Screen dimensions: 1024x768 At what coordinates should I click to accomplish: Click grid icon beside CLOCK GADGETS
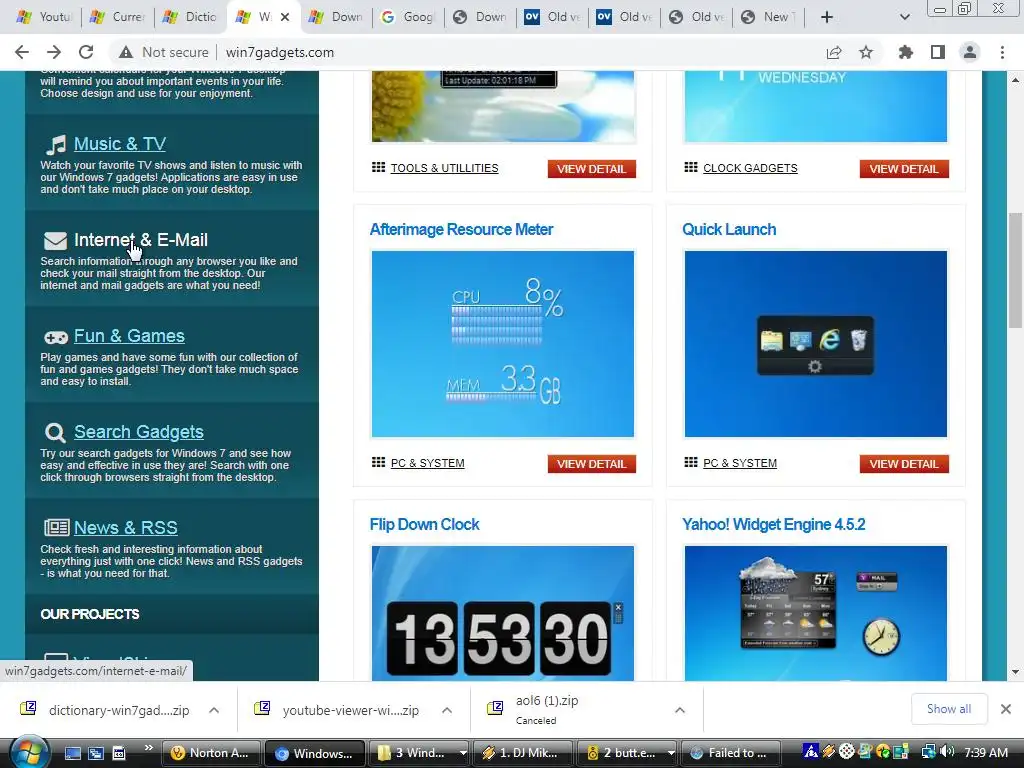point(691,167)
